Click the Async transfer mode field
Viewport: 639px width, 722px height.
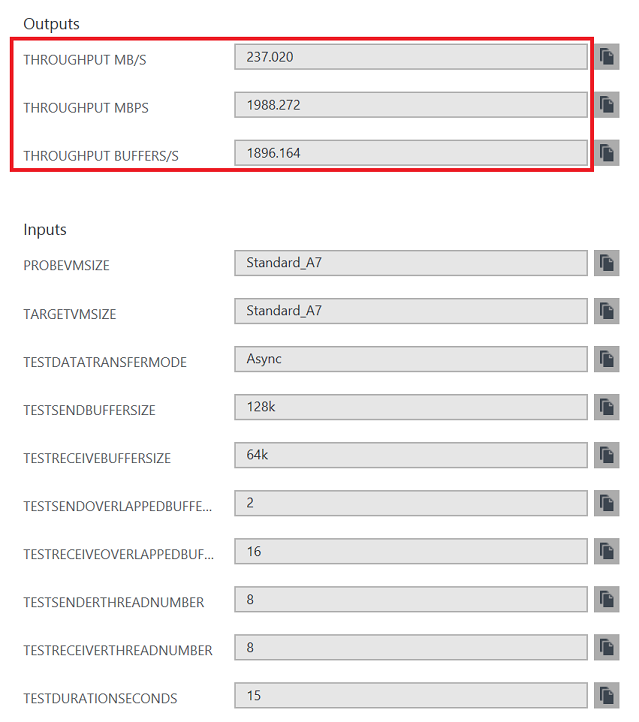[411, 359]
